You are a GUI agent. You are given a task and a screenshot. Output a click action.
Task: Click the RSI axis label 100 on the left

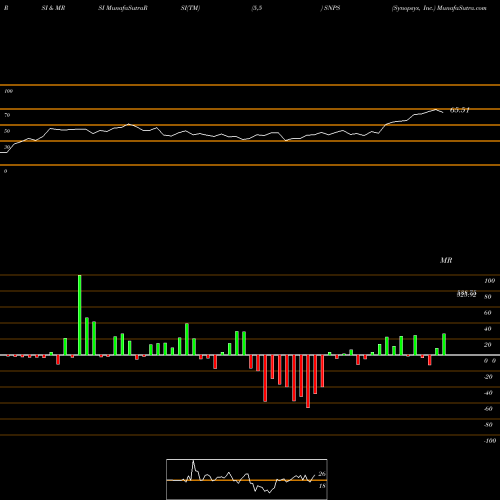coord(8,91)
